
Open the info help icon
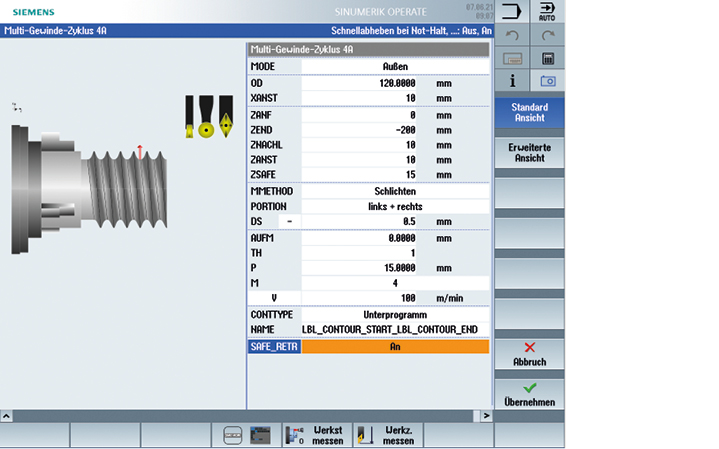[512, 81]
